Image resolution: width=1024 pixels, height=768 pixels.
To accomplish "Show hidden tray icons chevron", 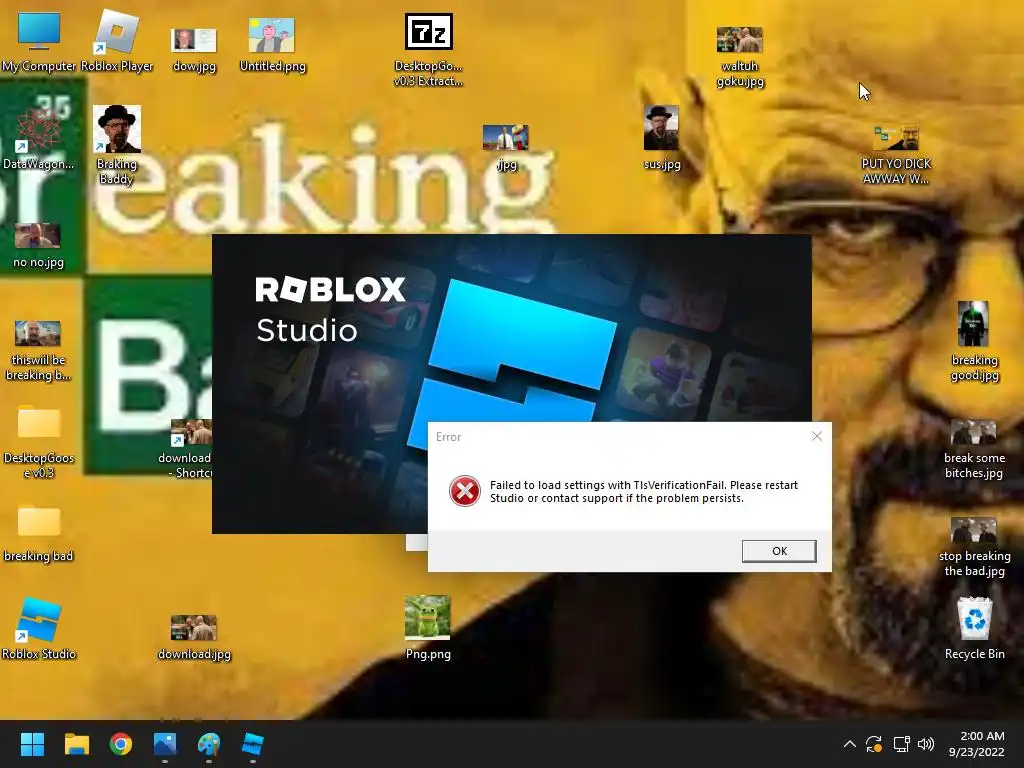I will pos(849,744).
